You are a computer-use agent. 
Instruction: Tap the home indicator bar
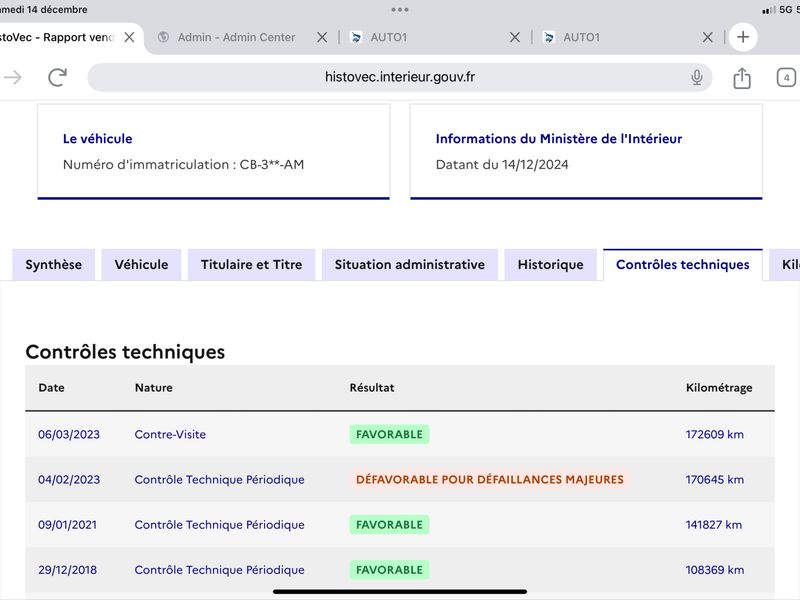tap(400, 592)
